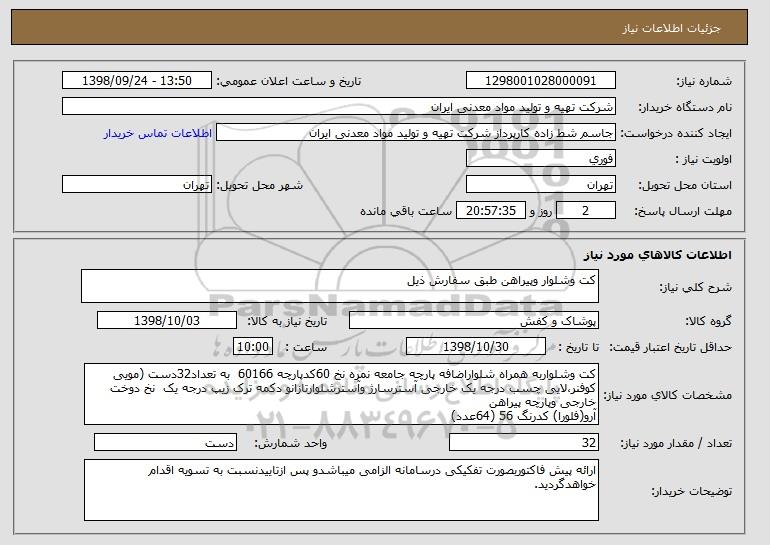Click the label گروه کالا

[x=709, y=321]
